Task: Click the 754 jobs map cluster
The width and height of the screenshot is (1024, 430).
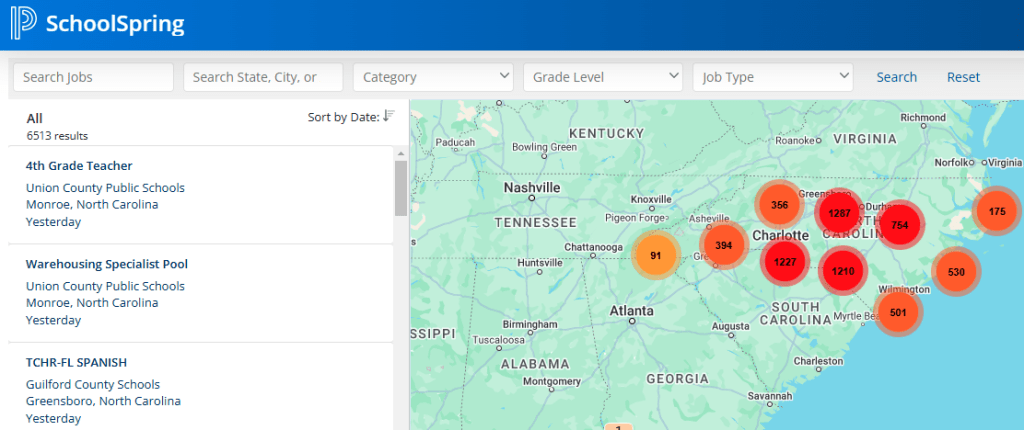Action: [900, 225]
